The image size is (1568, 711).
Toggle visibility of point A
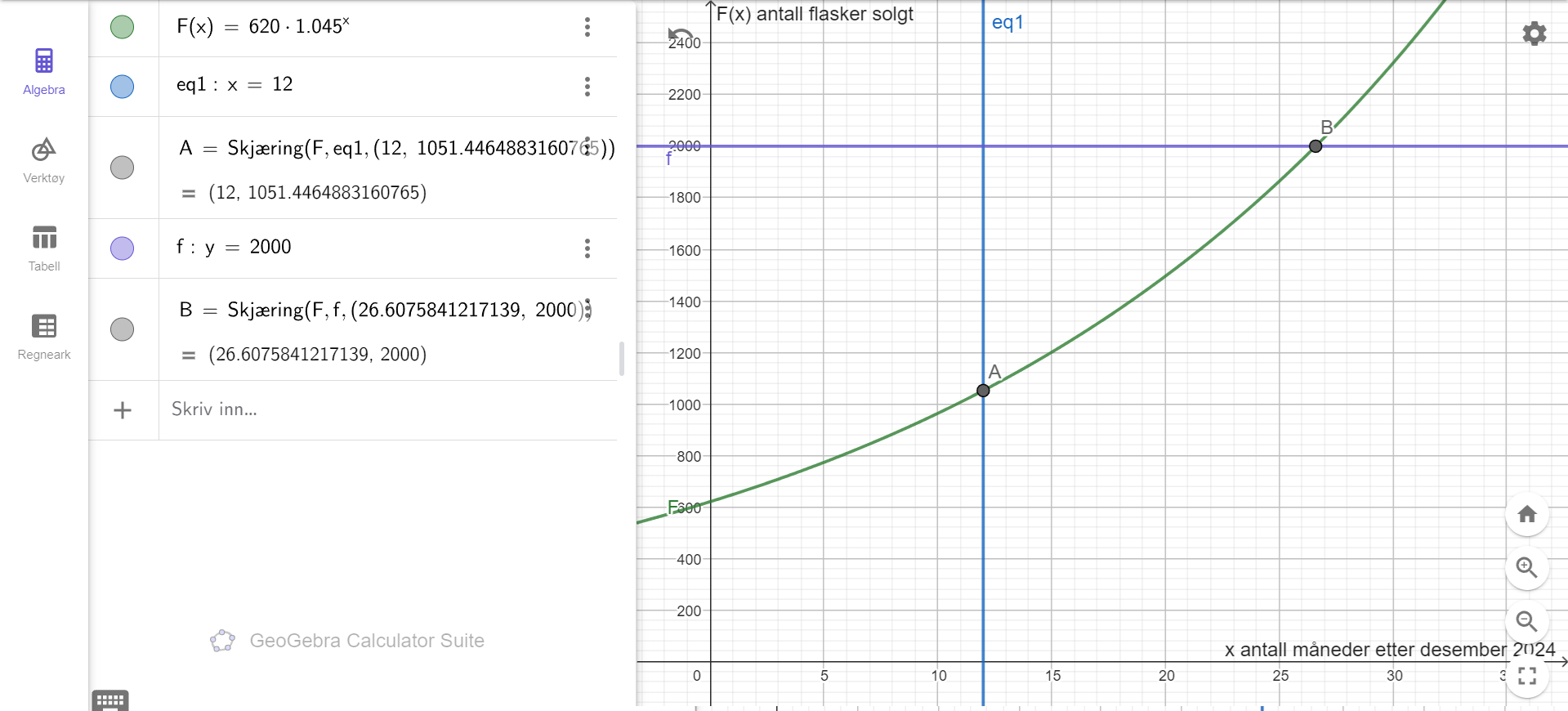click(122, 168)
